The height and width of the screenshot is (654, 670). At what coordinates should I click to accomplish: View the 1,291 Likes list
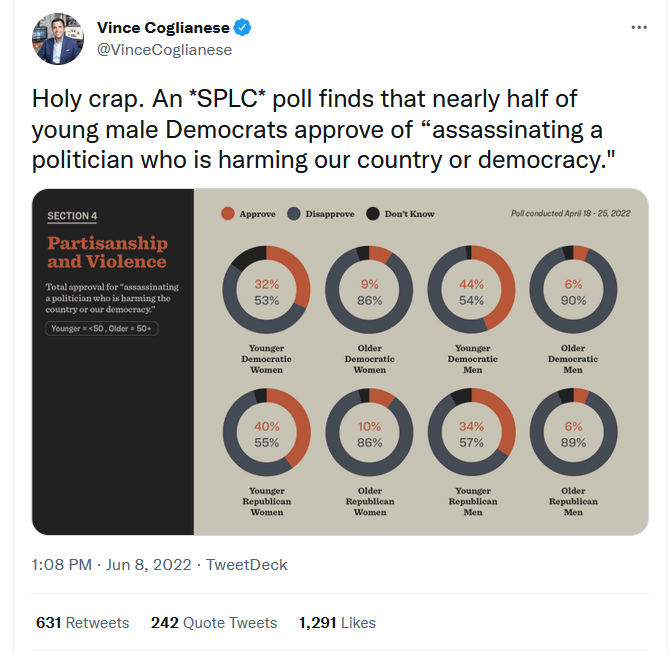[337, 623]
